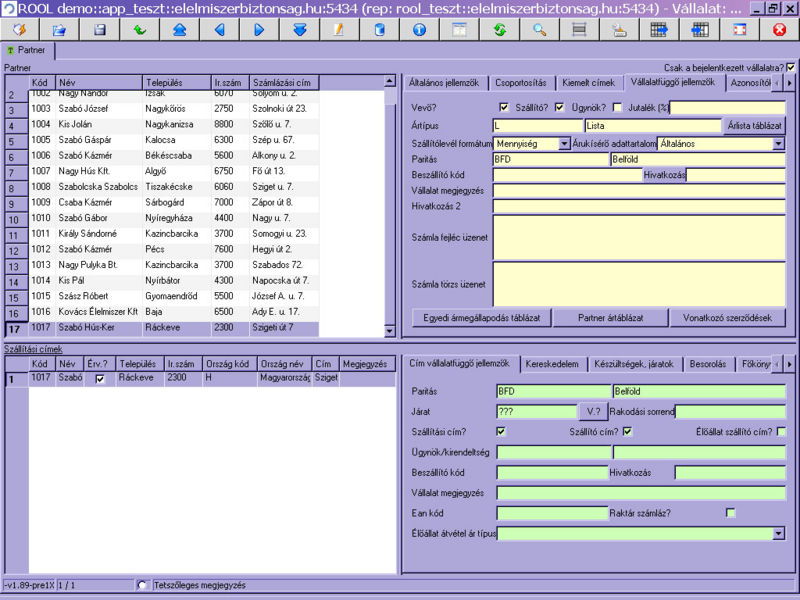Open the Szállítólevél formátum dropdown
Screen dimensions: 800x600
point(564,144)
